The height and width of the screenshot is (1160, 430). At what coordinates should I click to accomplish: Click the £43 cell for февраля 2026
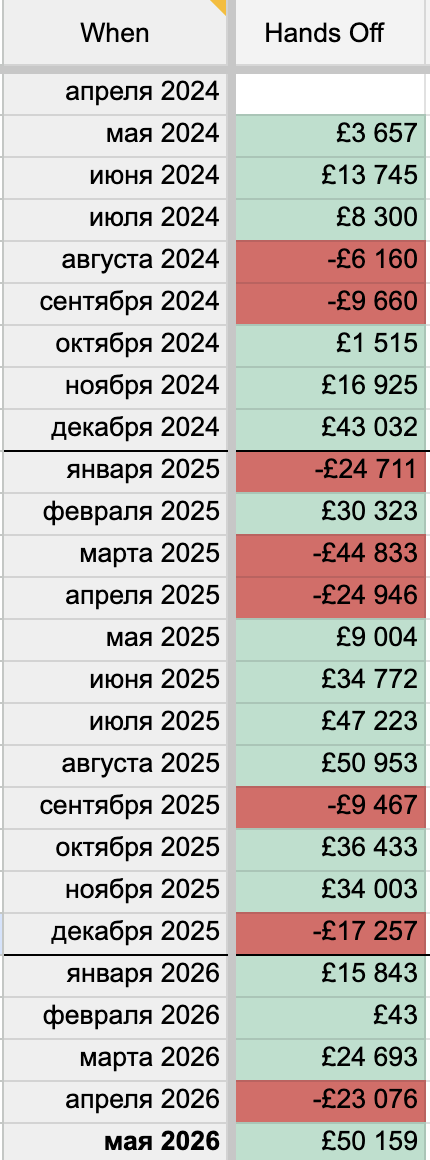(332, 1016)
